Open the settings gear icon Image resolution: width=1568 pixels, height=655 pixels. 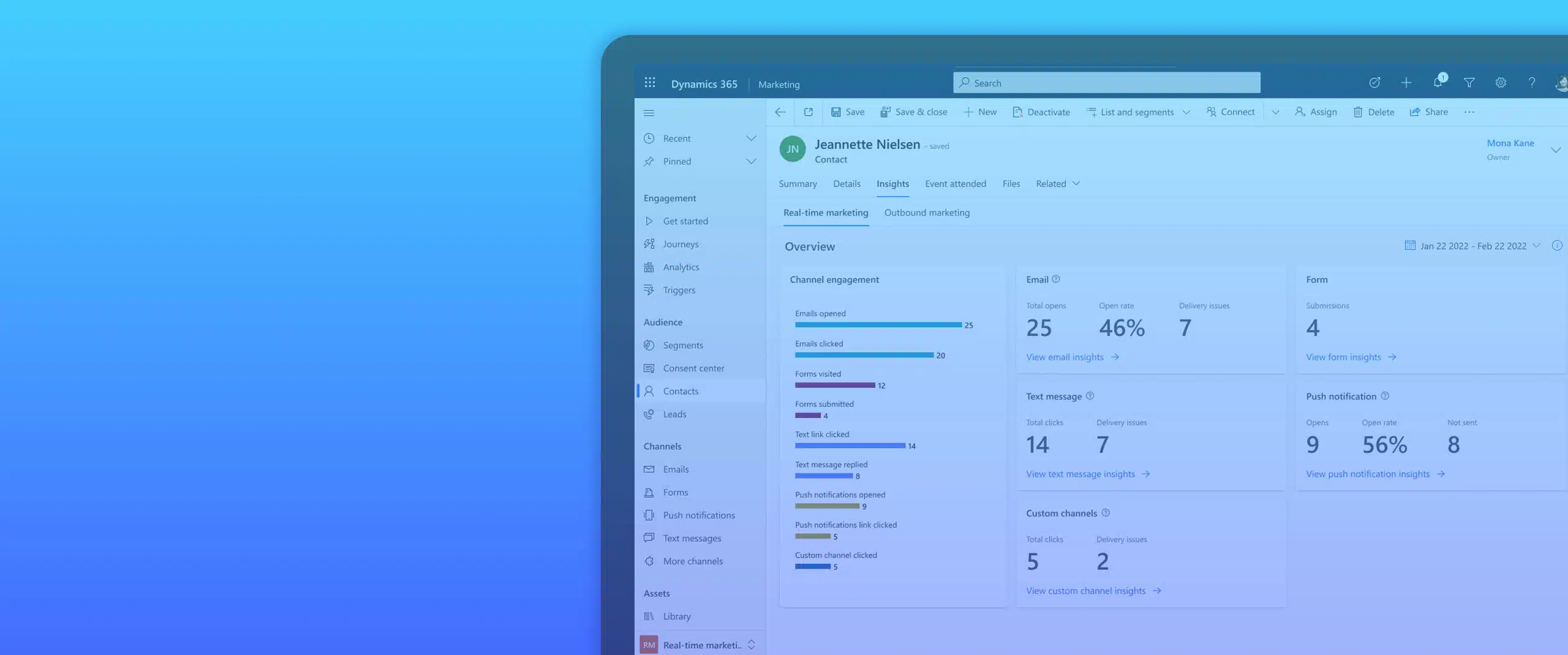(x=1501, y=83)
